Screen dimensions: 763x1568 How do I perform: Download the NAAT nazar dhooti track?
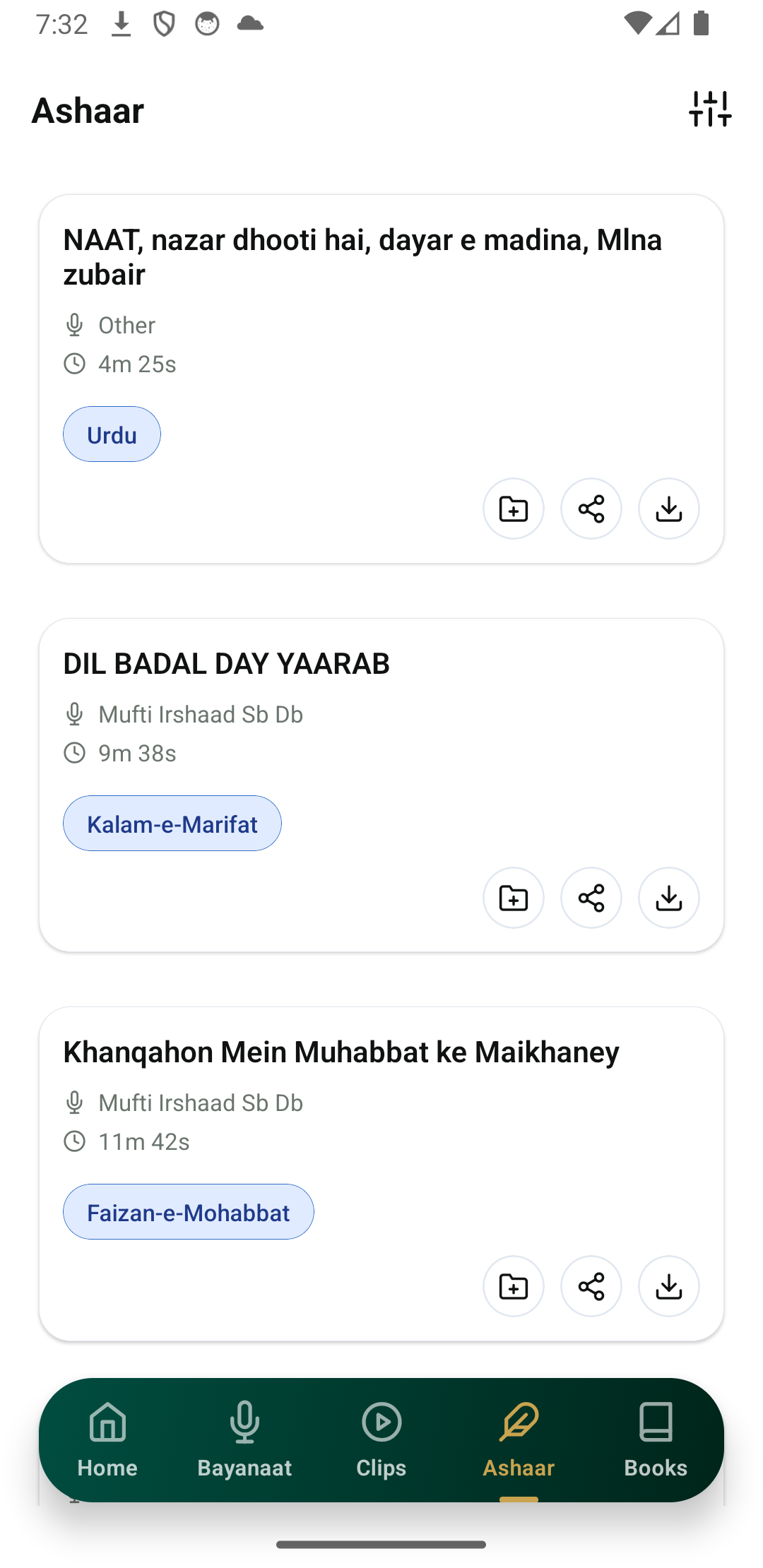(669, 509)
